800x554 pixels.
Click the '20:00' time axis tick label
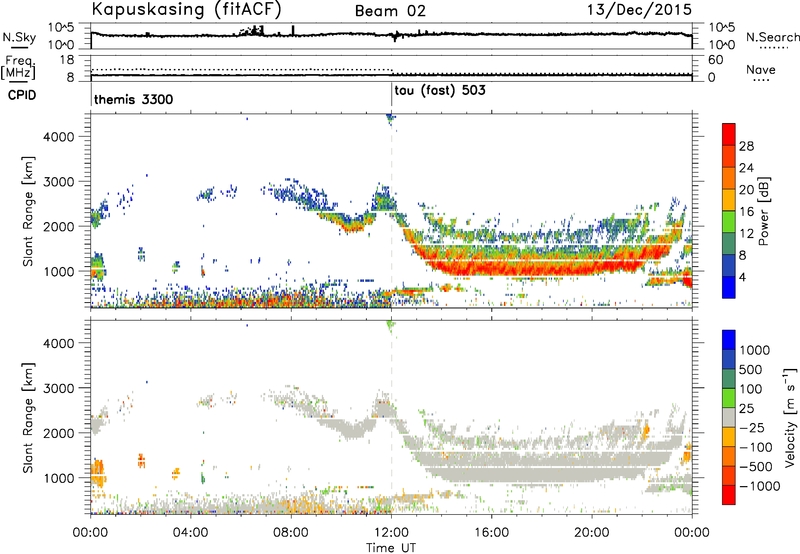click(592, 533)
